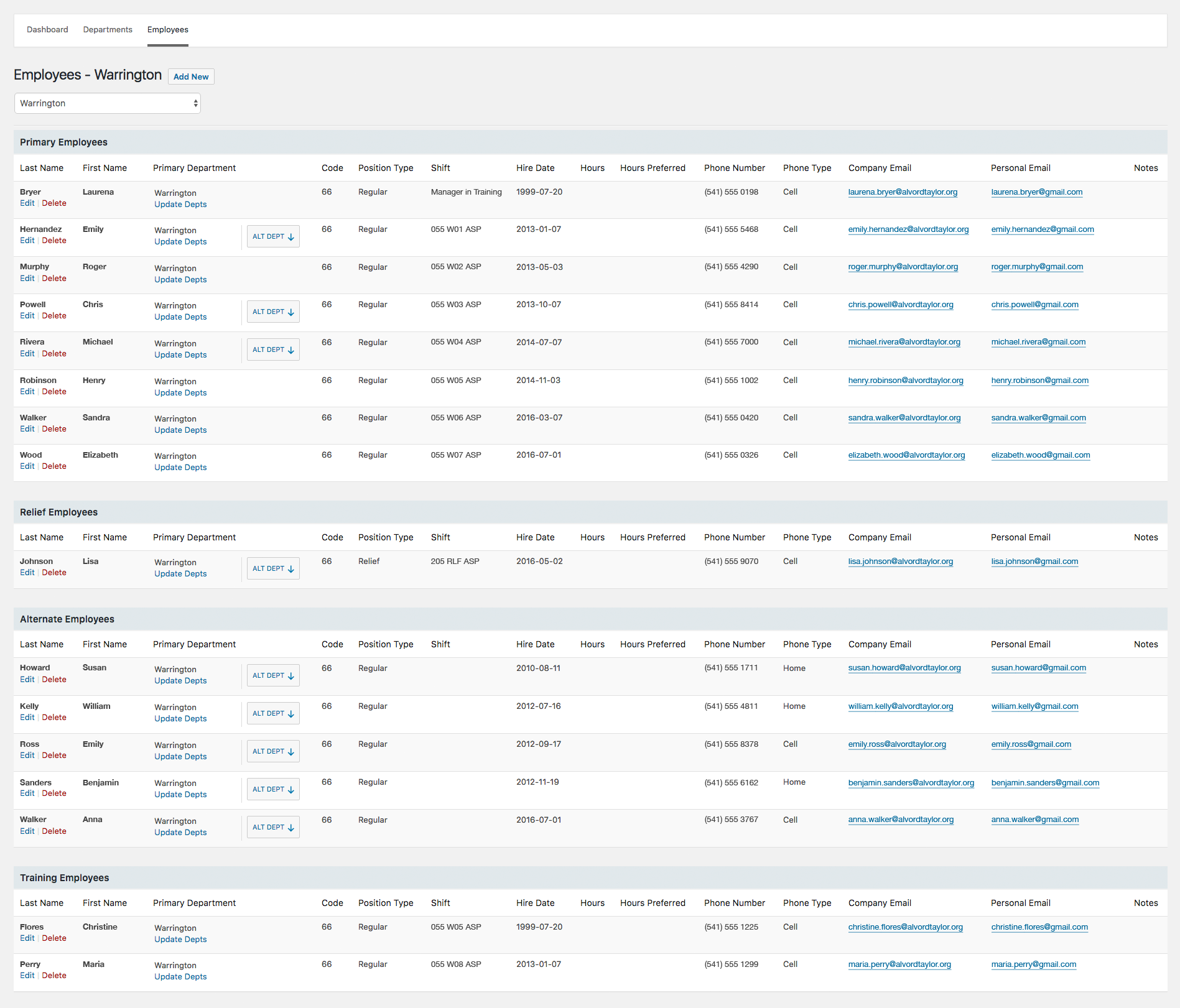The height and width of the screenshot is (1008, 1180).
Task: Delete the Christine Flores training record
Action: [54, 938]
